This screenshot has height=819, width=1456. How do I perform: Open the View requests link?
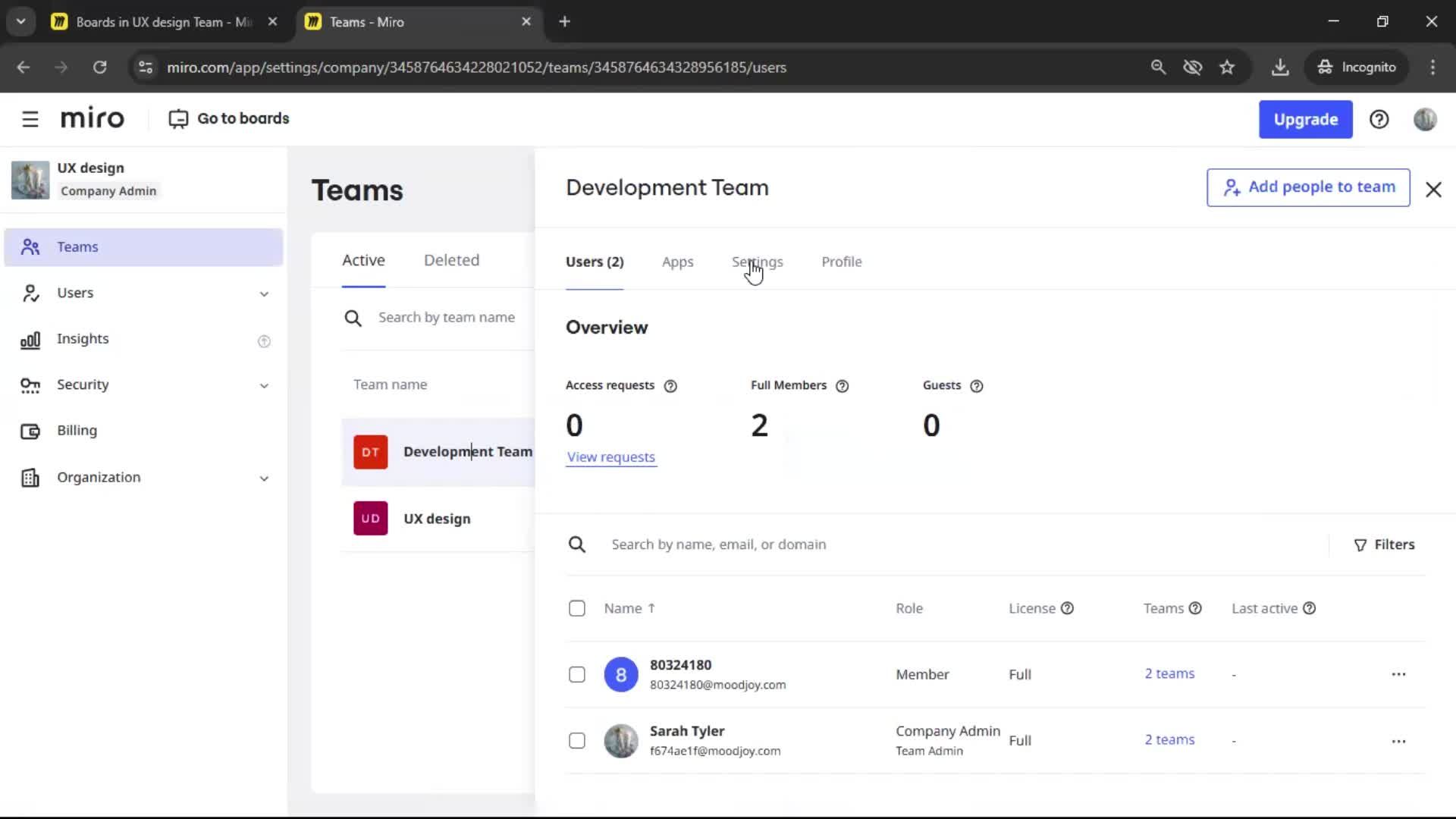coord(611,457)
